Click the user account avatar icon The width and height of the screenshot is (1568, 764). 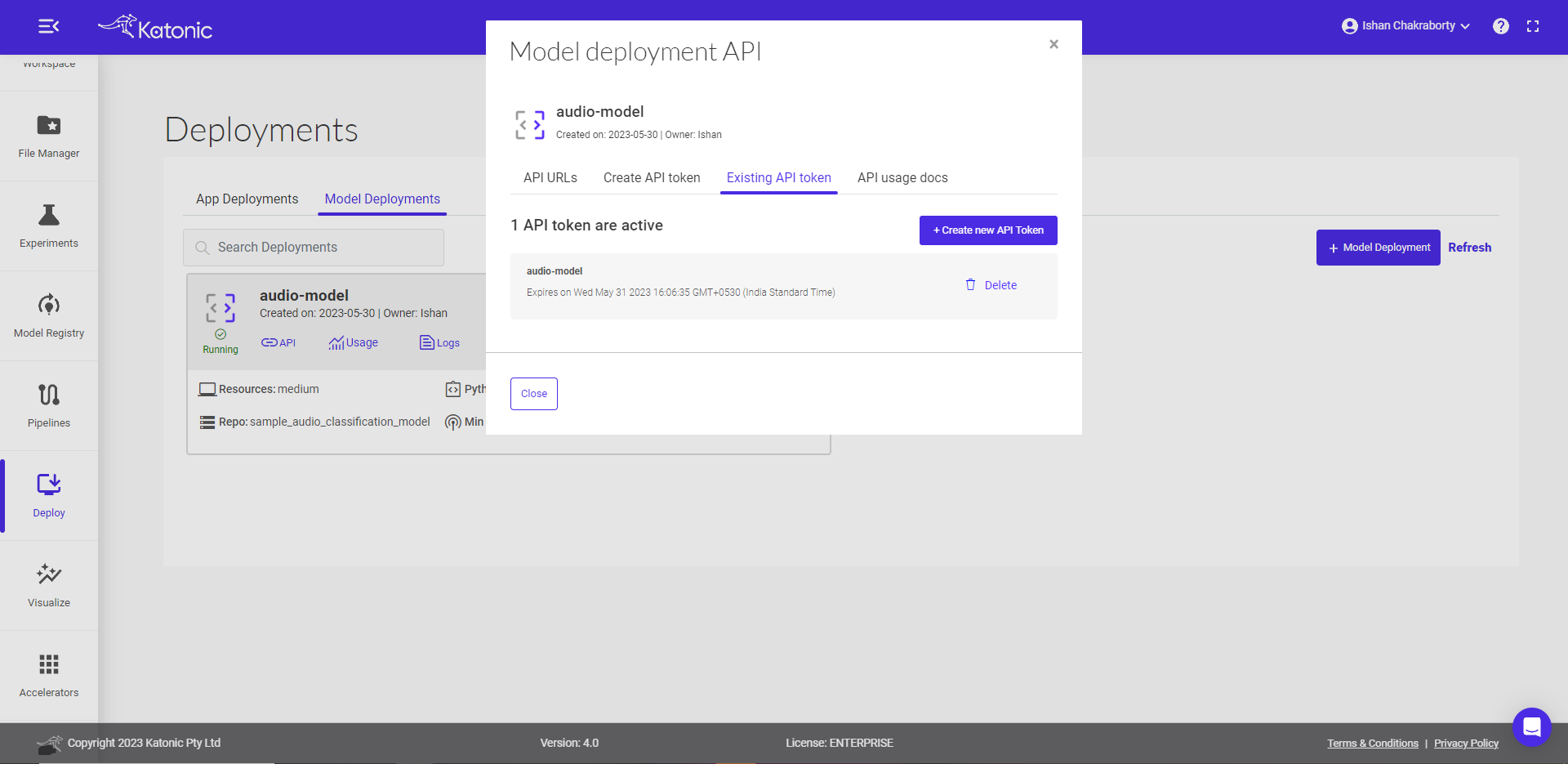pyautogui.click(x=1349, y=26)
